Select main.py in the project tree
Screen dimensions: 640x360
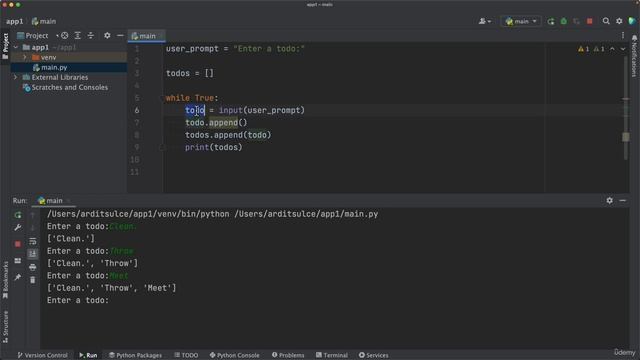coord(54,67)
